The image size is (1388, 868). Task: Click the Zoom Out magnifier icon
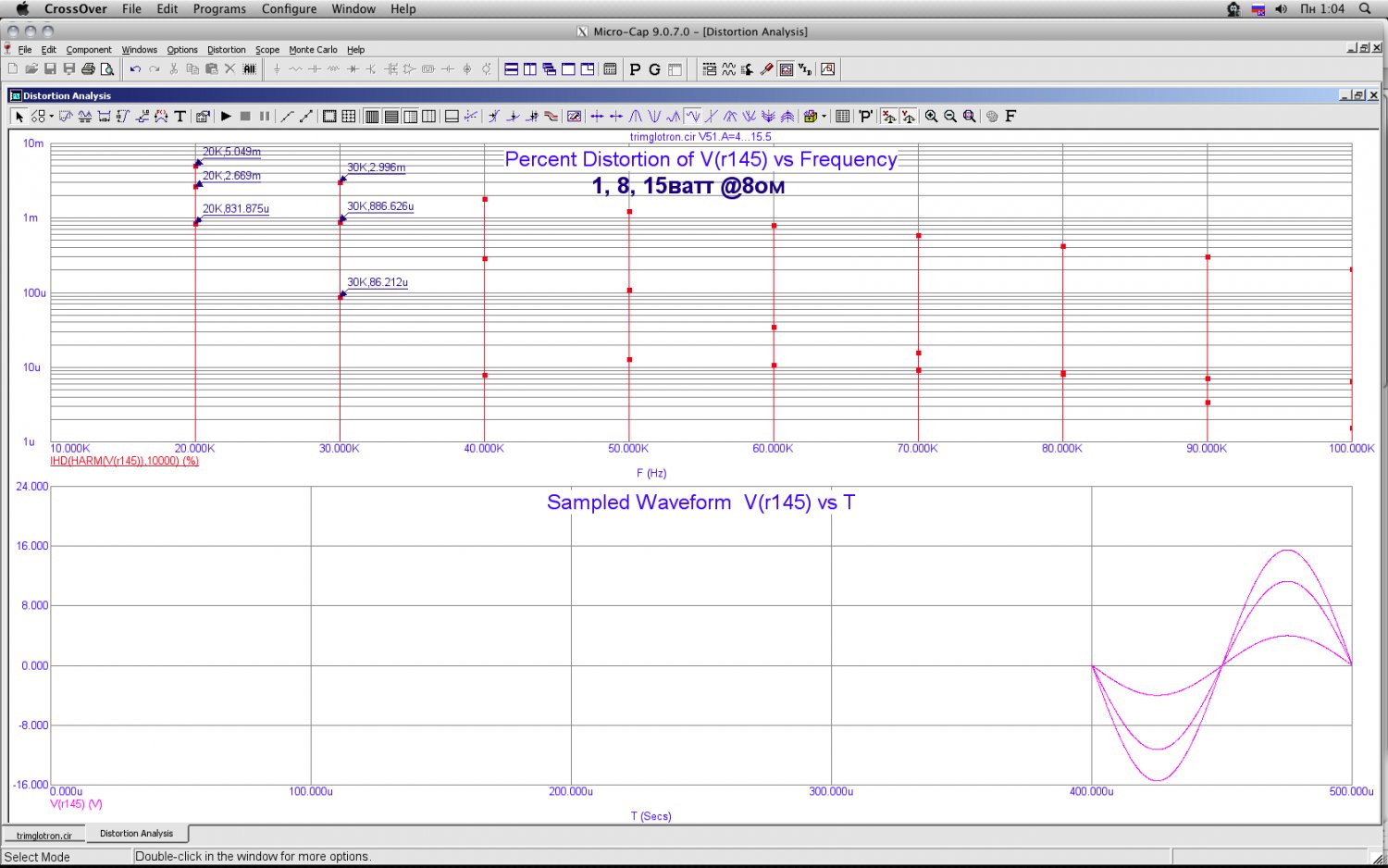point(949,117)
